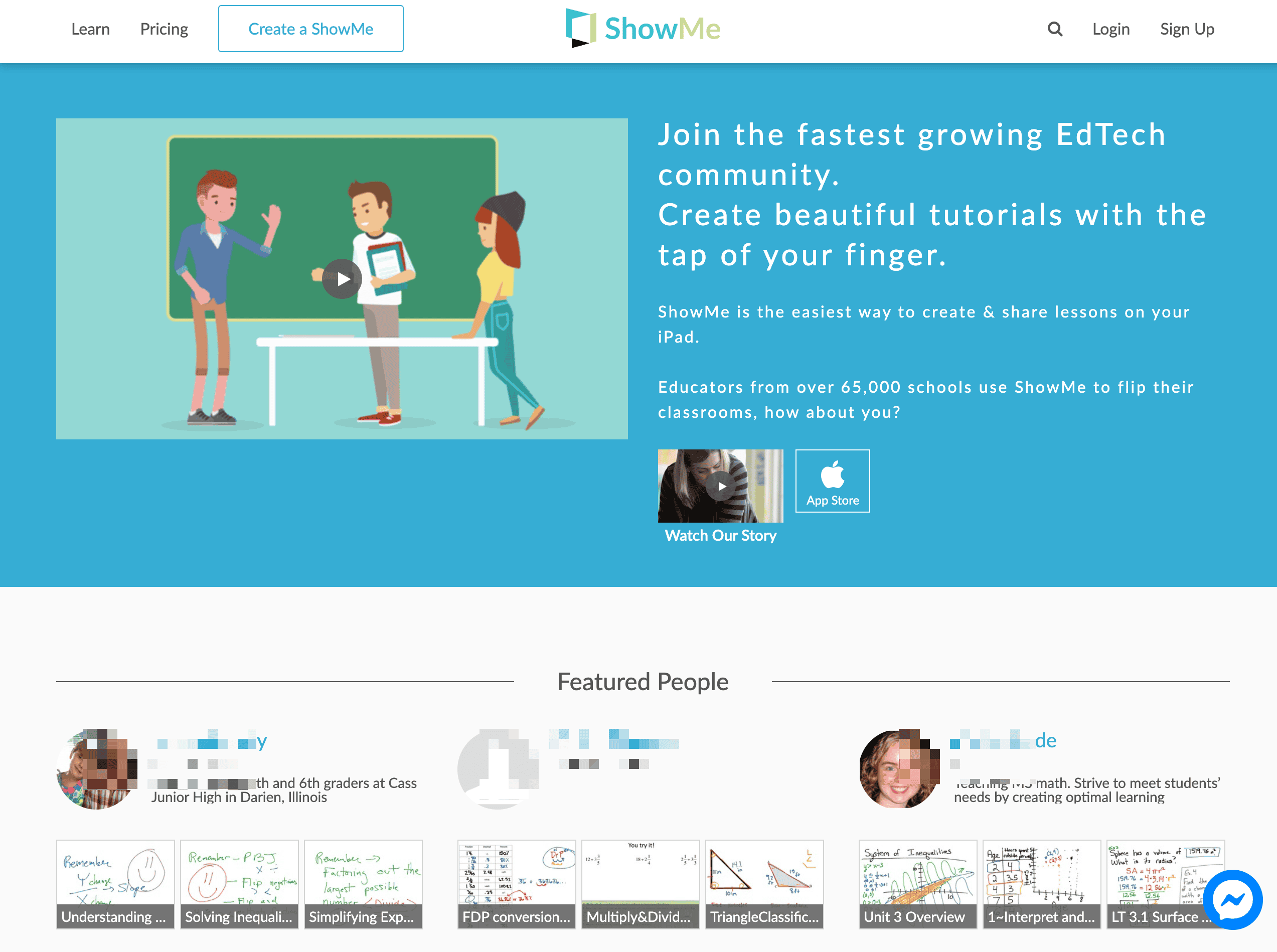Click the Sign Up link
The width and height of the screenshot is (1277, 952).
(1187, 29)
